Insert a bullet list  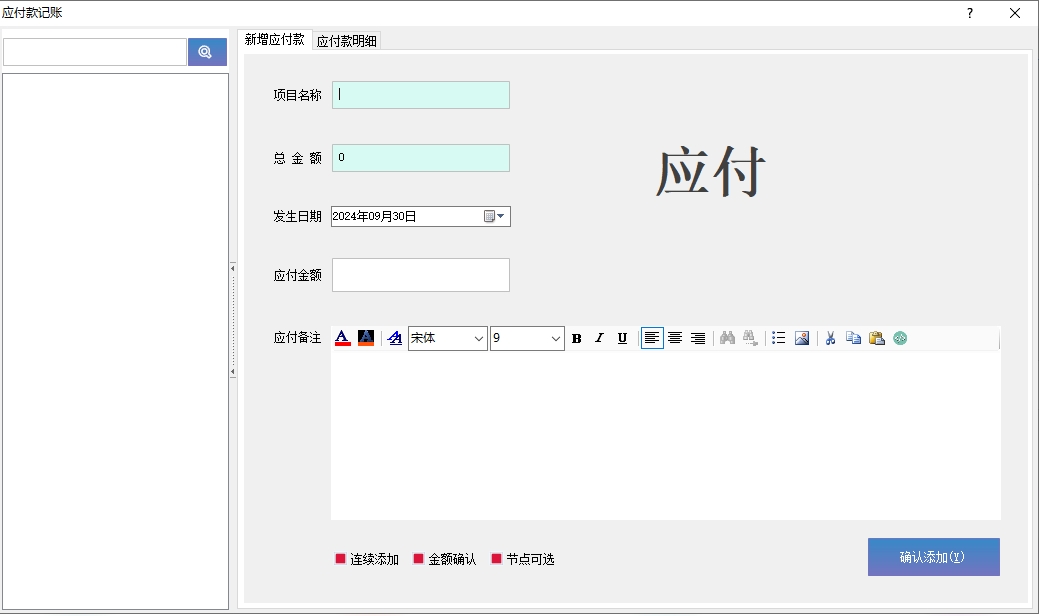tap(779, 338)
